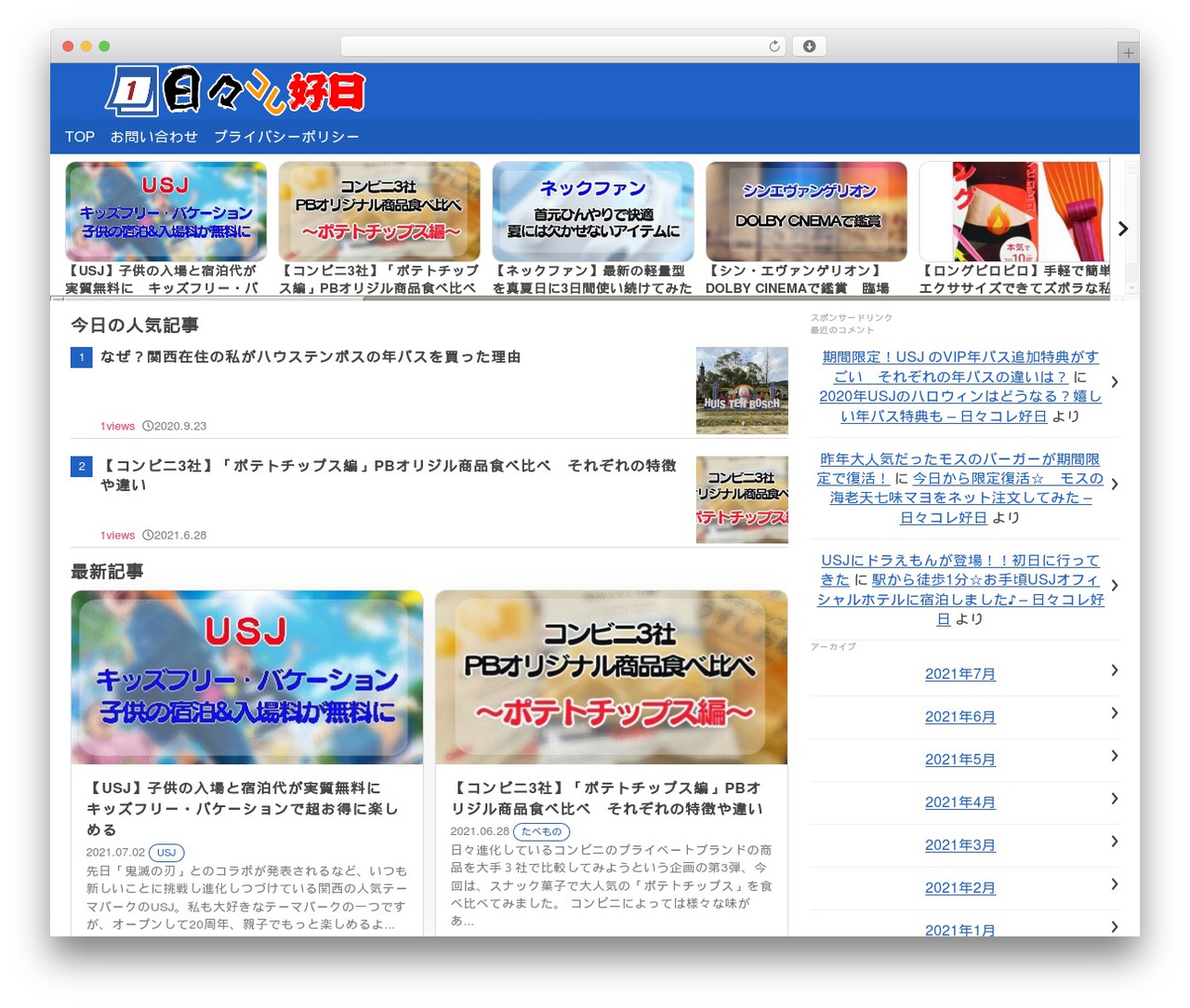1190x1008 pixels.
Task: Open 2021年6月 archive
Action: coord(960,717)
